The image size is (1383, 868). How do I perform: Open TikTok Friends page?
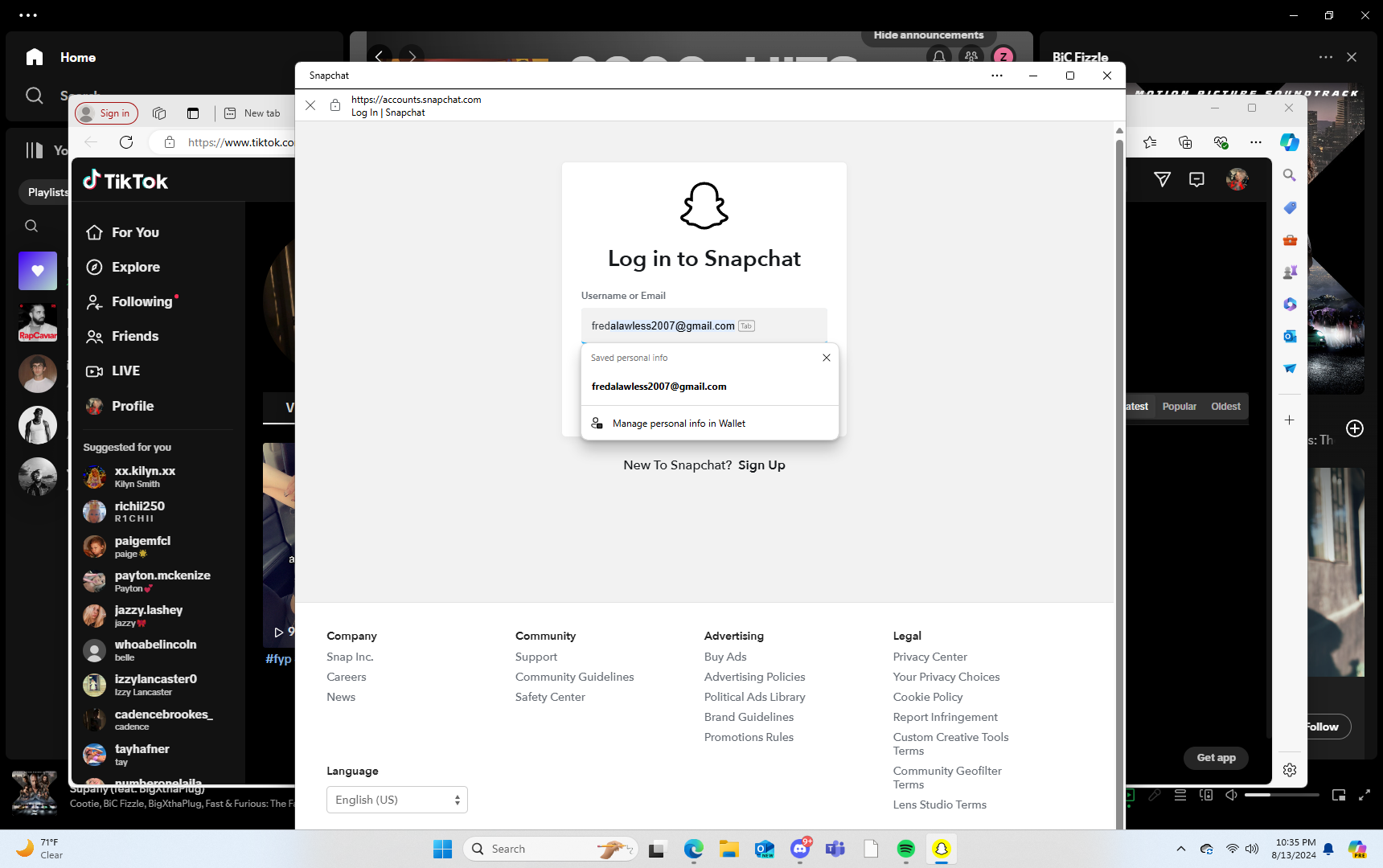point(122,336)
